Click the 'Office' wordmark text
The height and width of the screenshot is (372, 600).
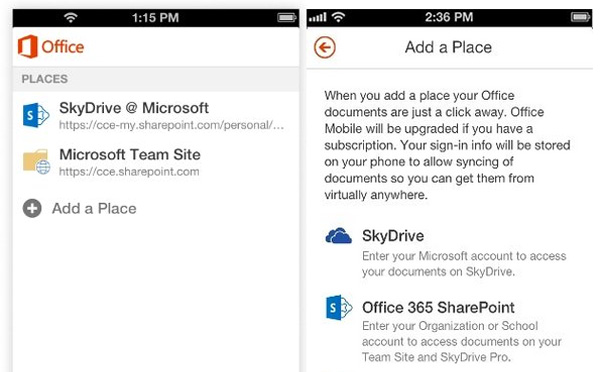[x=63, y=47]
